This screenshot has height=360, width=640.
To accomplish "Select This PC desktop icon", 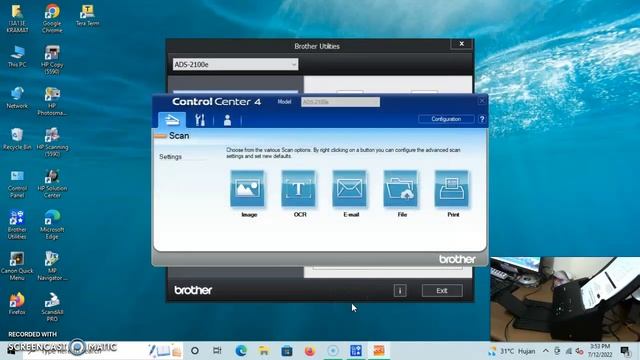I will pyautogui.click(x=17, y=56).
